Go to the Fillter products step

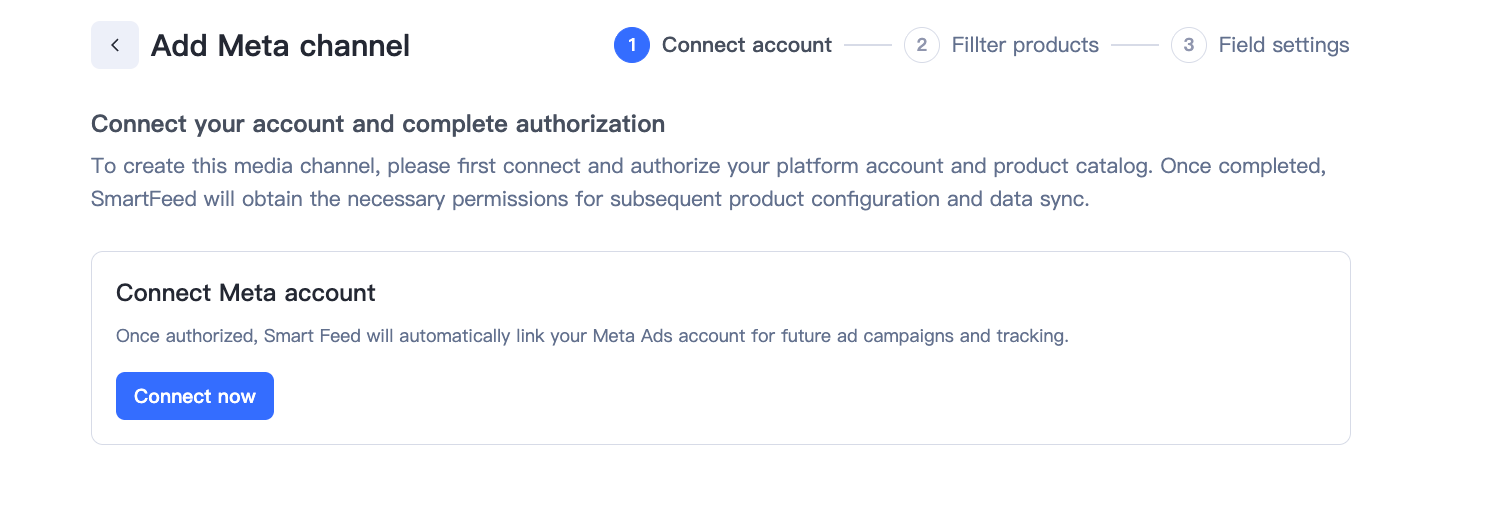click(1025, 45)
